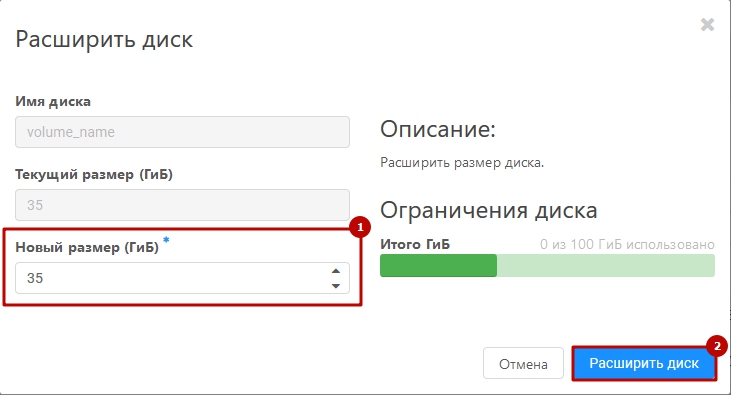Click the blue required-field asterisk
731x395 pixels.
166,240
